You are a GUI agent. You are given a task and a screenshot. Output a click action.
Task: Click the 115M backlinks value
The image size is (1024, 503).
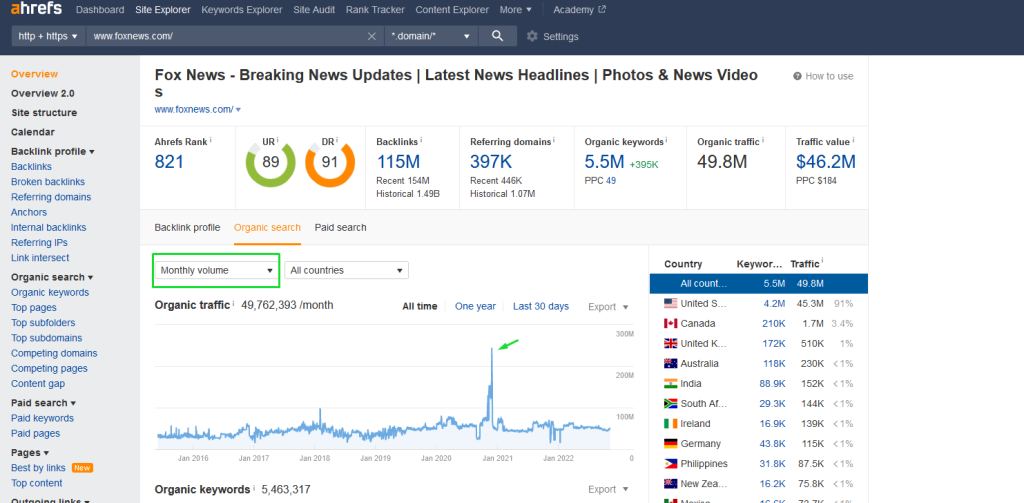398,161
